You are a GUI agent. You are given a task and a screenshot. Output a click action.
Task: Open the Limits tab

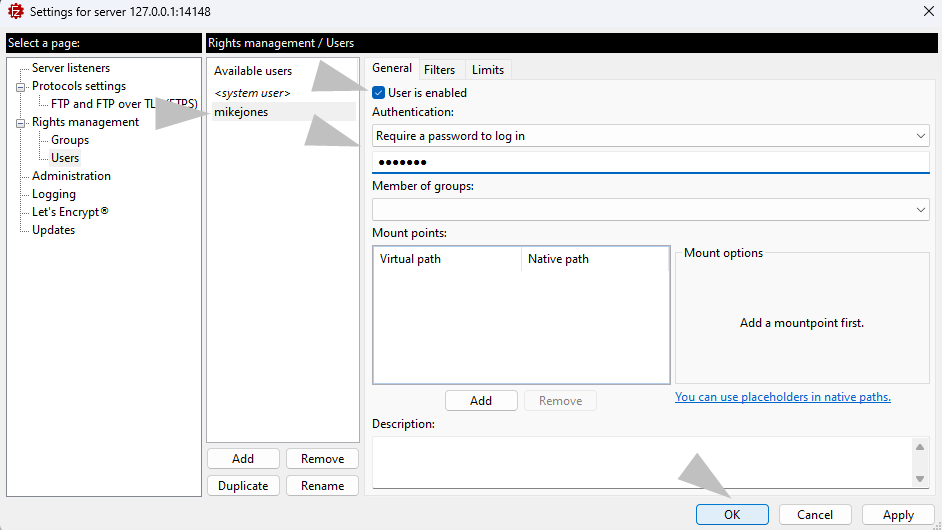point(487,69)
